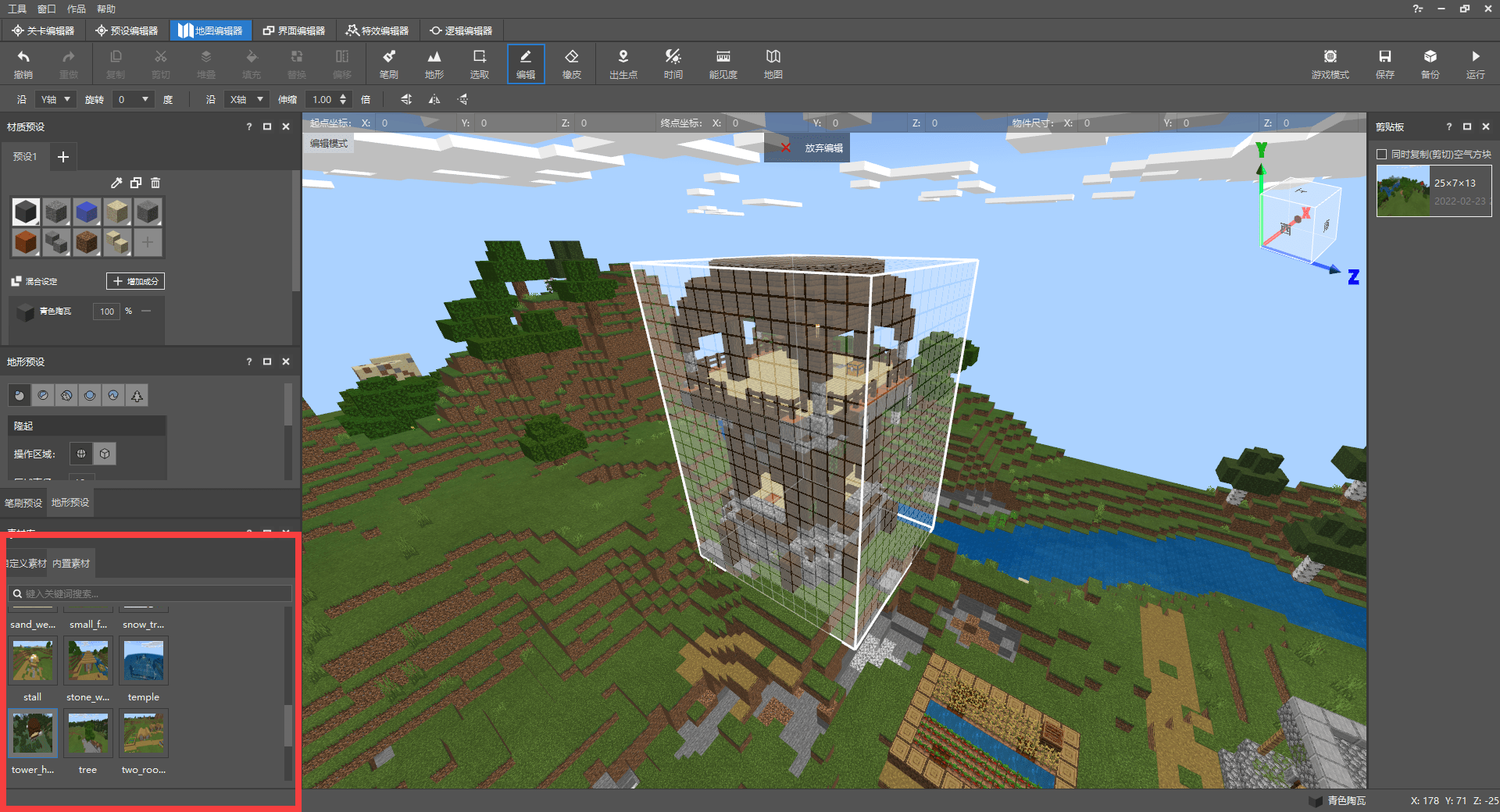Switch to 笔刷预设 tab
The height and width of the screenshot is (812, 1500).
coord(23,503)
